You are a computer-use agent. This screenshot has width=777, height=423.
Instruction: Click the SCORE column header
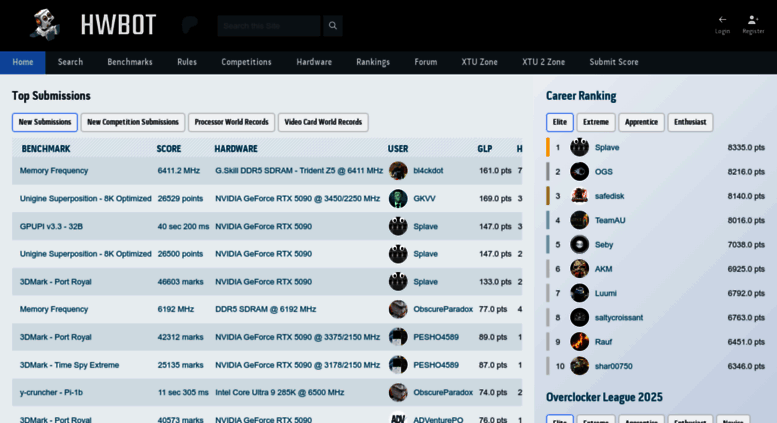168,149
